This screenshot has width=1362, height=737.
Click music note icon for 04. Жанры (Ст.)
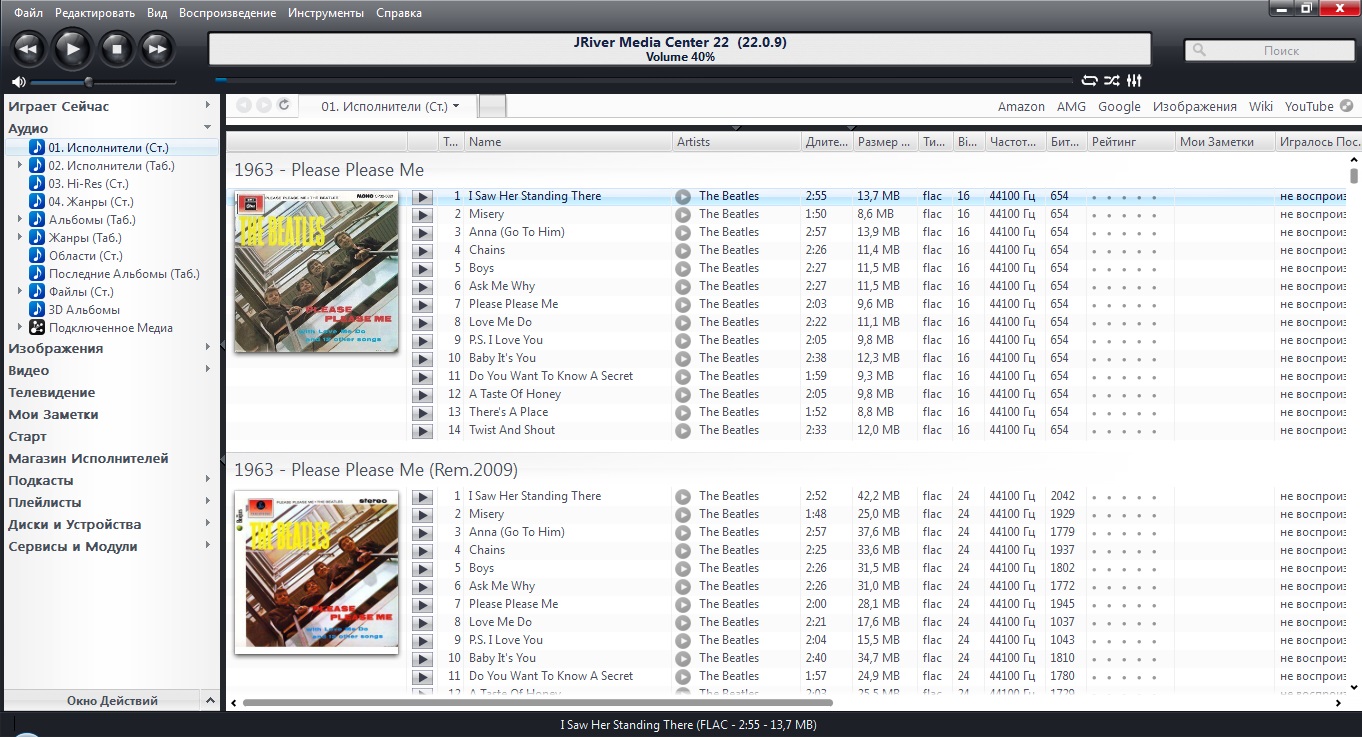(x=37, y=202)
